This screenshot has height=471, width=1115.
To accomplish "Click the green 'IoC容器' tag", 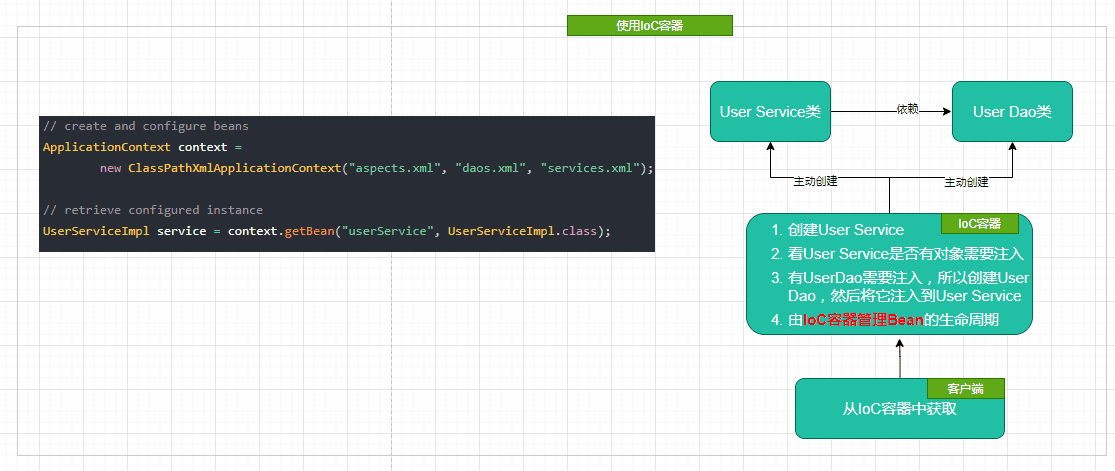I will (x=980, y=223).
